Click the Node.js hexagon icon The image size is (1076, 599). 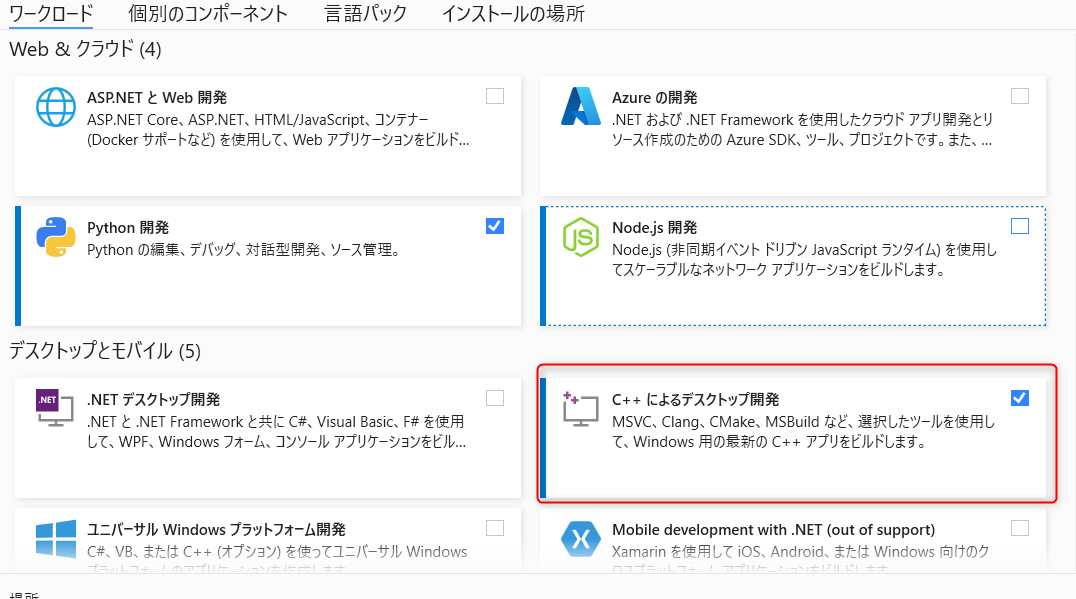(581, 237)
